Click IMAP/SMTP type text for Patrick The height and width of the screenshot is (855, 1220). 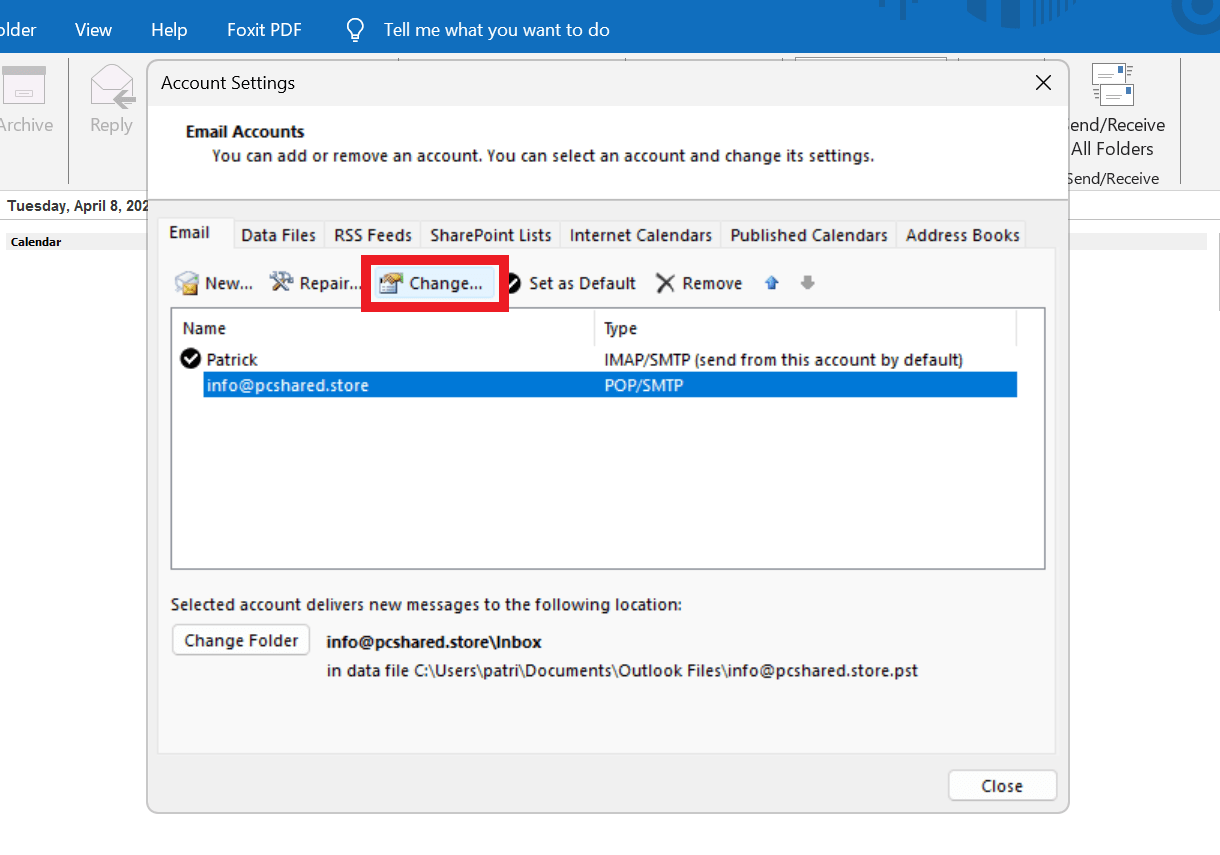pyautogui.click(x=783, y=359)
